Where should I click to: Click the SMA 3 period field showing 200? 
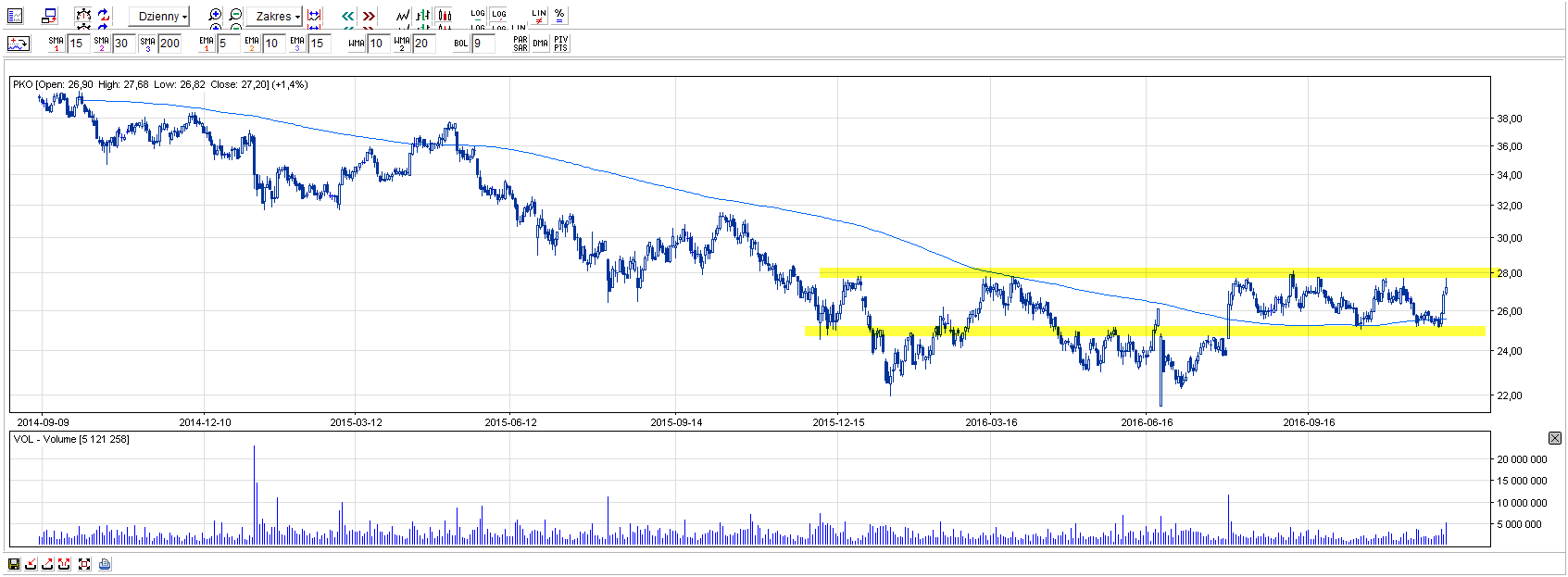coord(170,44)
